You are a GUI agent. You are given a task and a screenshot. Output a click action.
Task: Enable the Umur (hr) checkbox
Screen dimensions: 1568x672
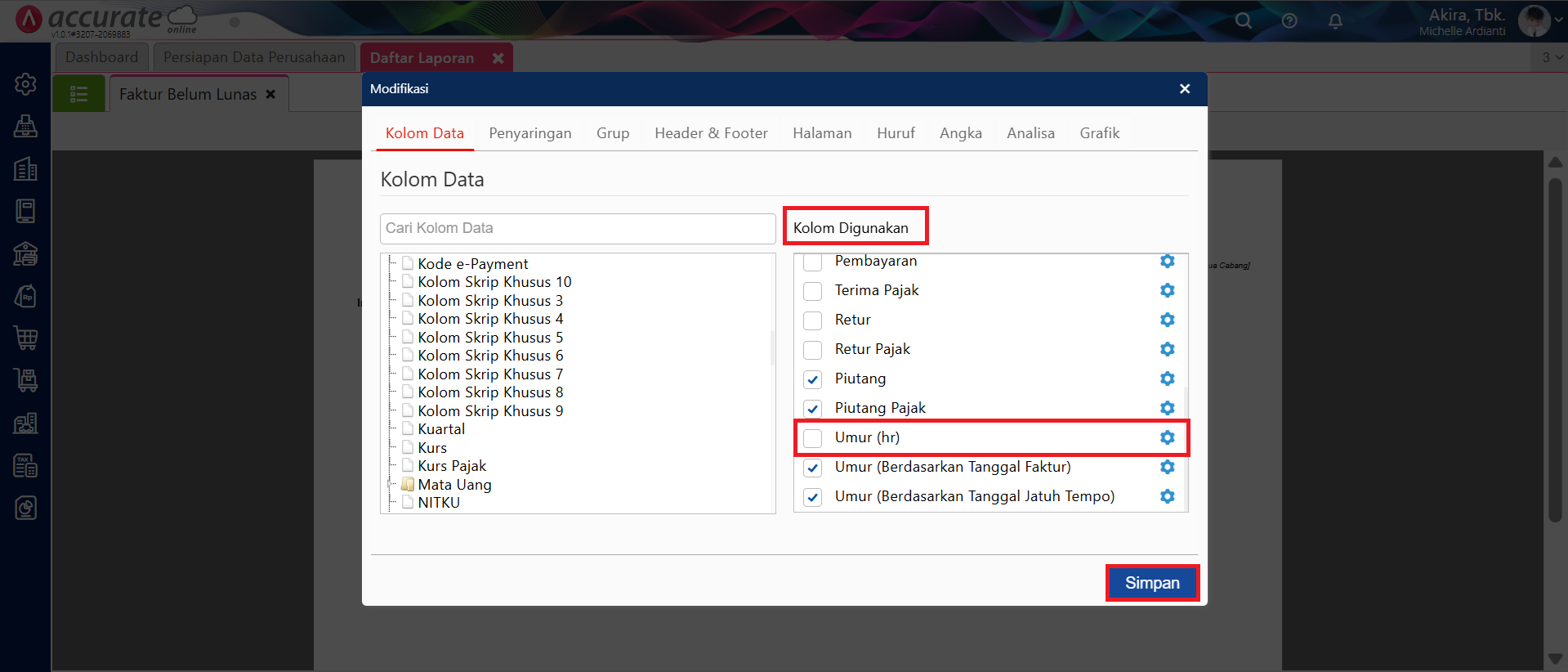[x=812, y=438]
